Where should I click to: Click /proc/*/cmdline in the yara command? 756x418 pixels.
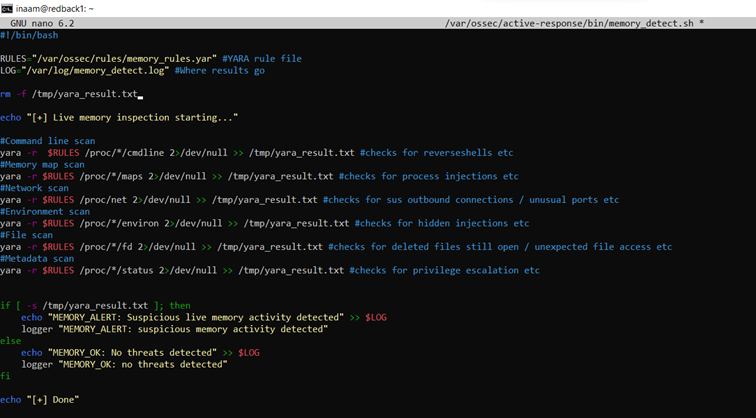click(124, 153)
